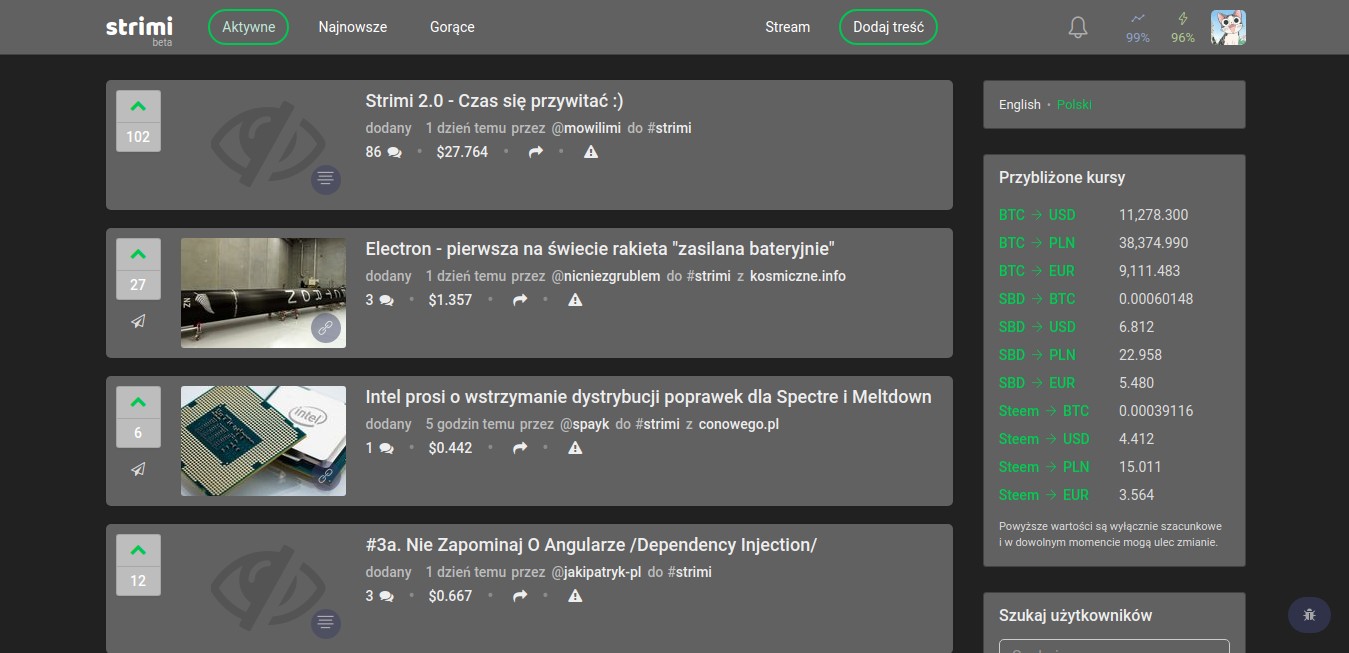Click the paper plane icon under Electron post
This screenshot has width=1349, height=653.
click(138, 321)
